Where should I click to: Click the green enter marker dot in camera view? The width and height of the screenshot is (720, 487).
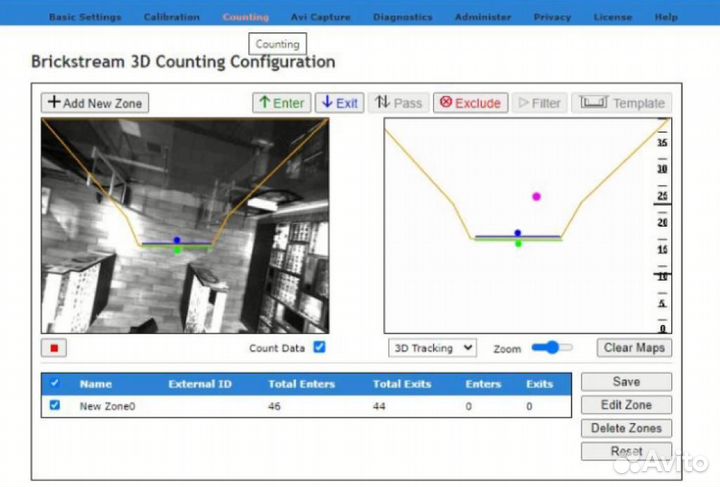[x=178, y=250]
